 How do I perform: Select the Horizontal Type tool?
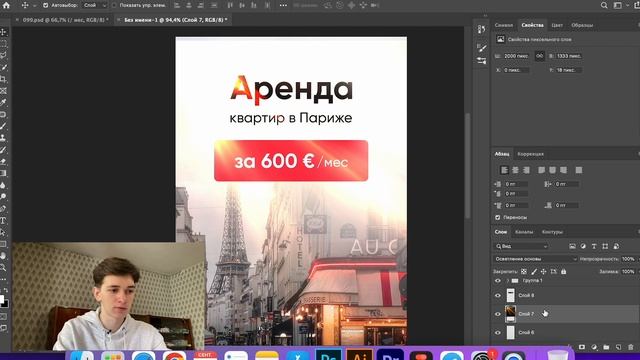click(3, 220)
